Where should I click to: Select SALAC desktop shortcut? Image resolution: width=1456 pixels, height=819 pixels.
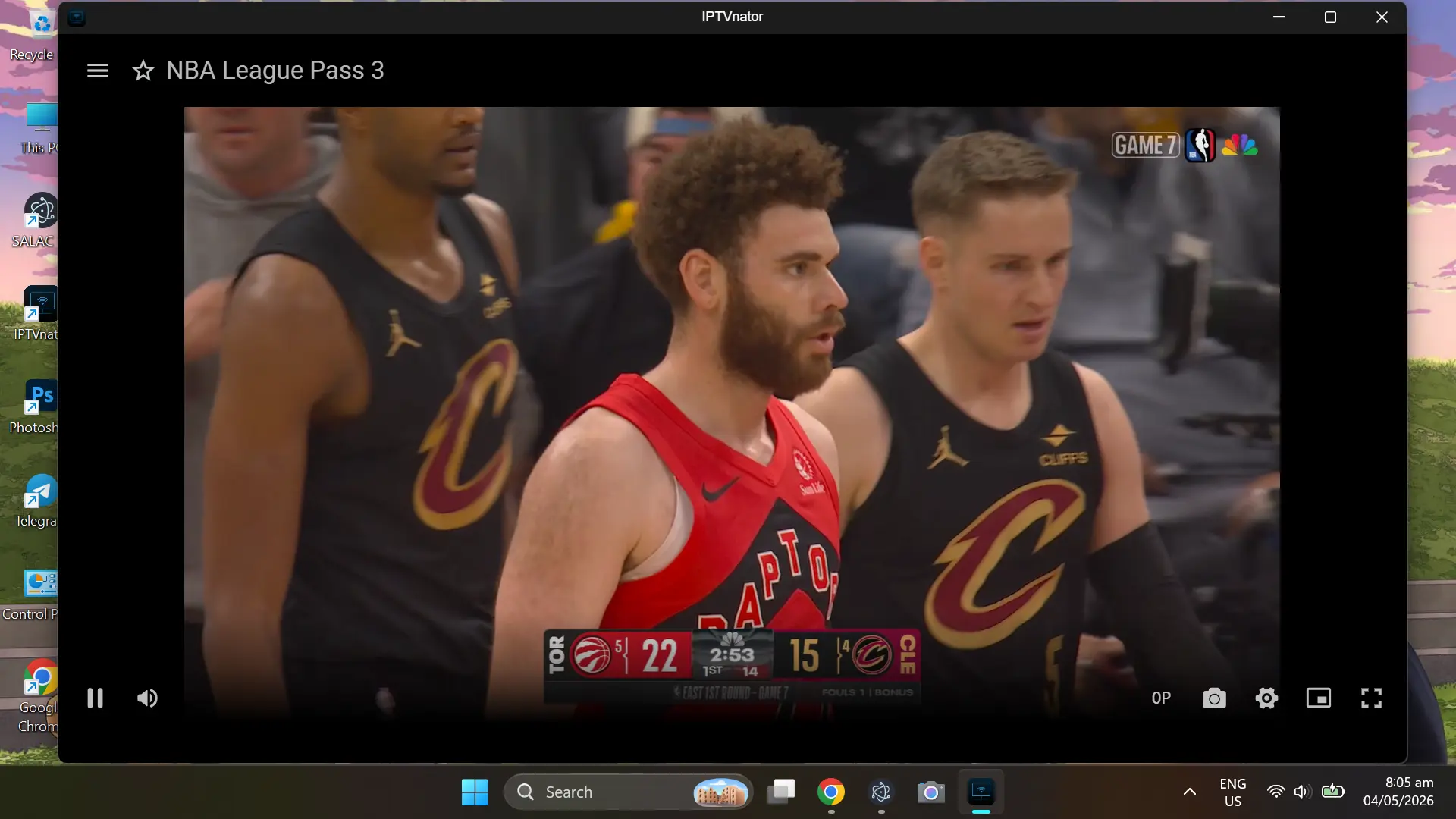tap(35, 221)
